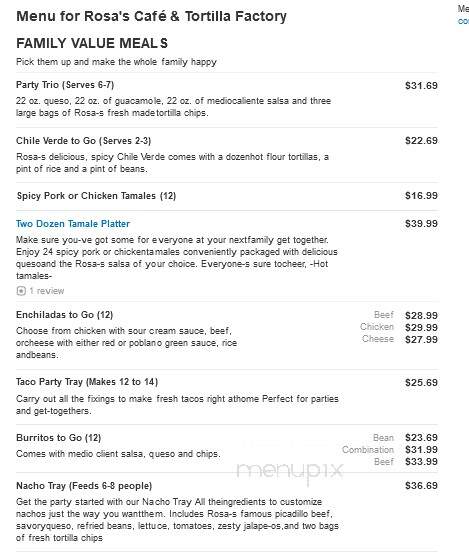Click the Party Trio menu item title
This screenshot has height=553, width=469.
coord(65,85)
